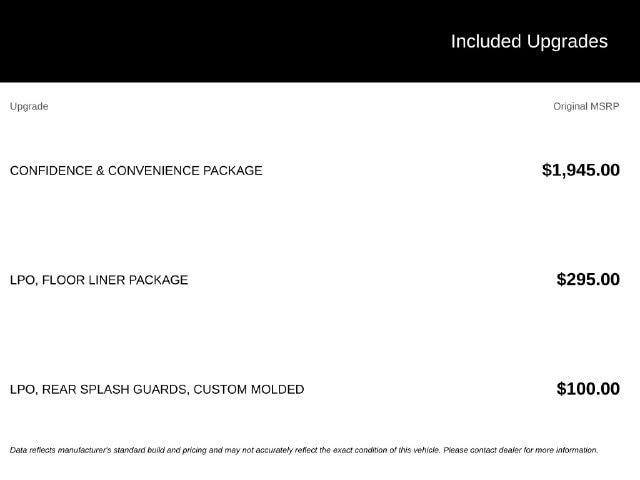Screen dimensions: 640x480
Task: Select LPO, Floor Liner Package item
Action: point(99,280)
